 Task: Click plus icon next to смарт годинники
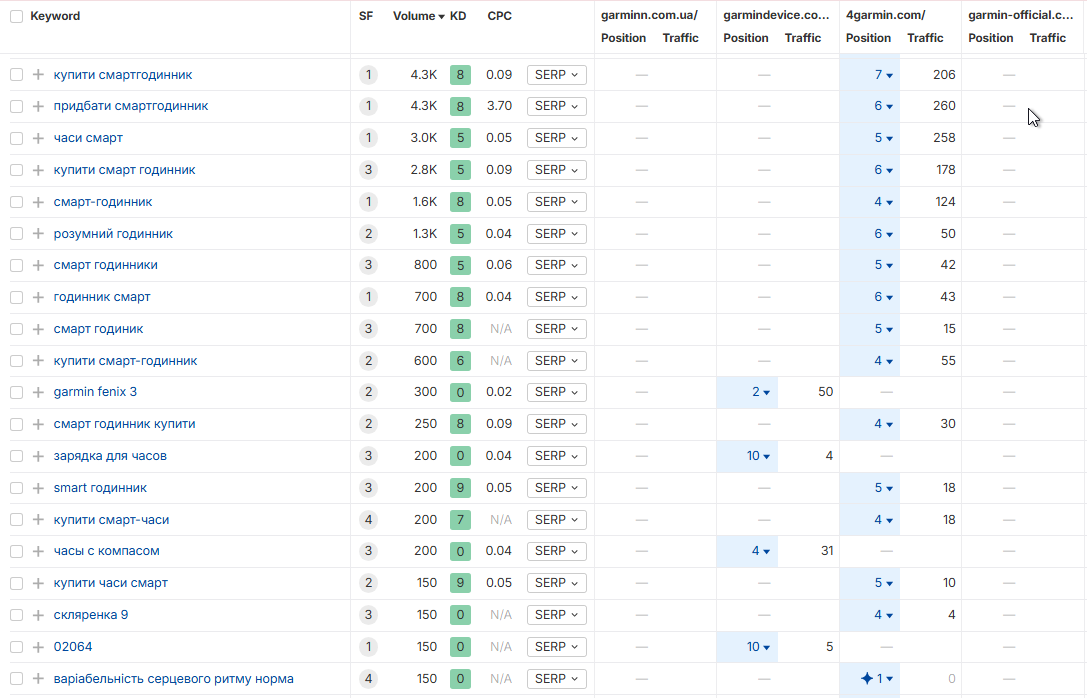tap(38, 265)
